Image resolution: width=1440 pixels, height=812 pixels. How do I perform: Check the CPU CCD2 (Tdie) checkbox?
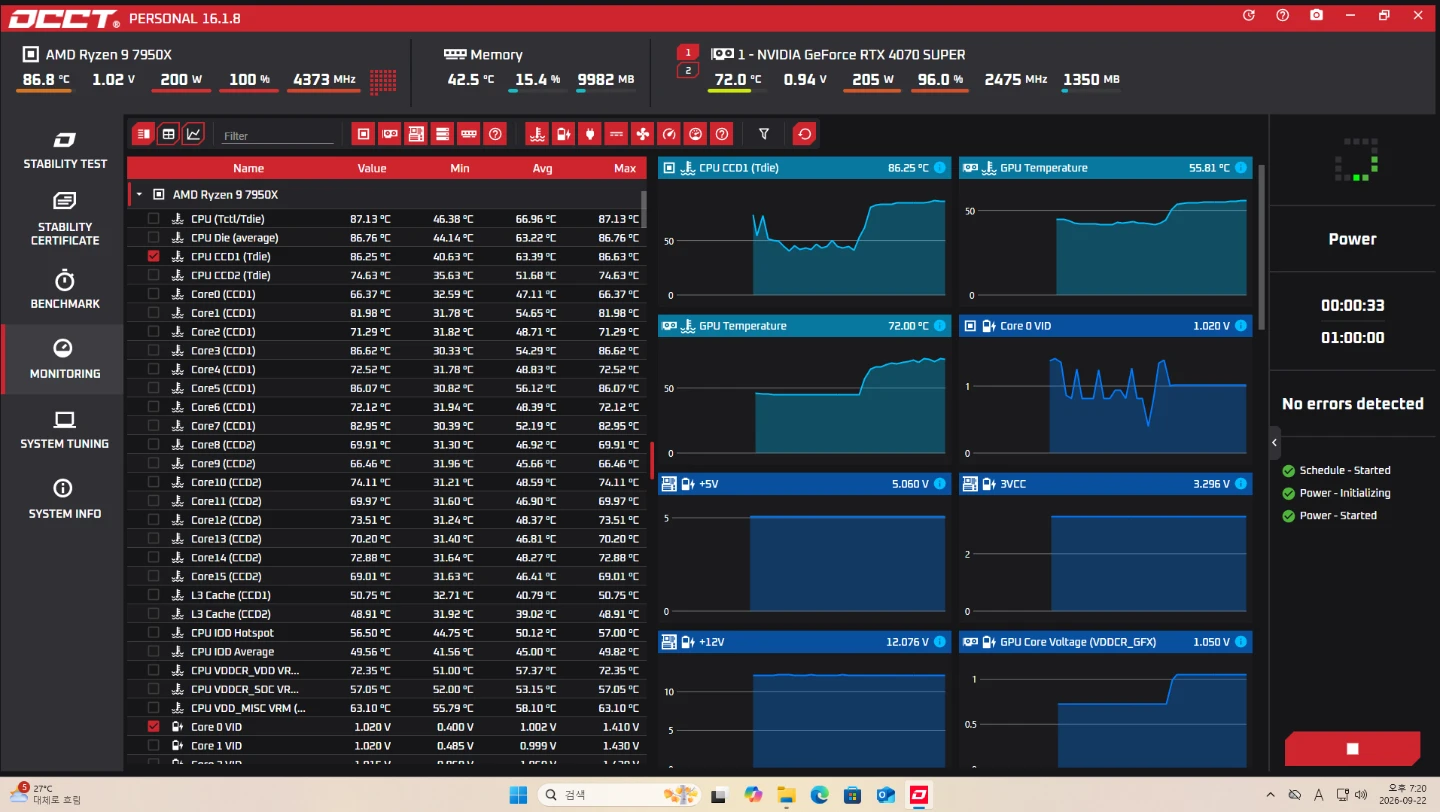click(153, 275)
